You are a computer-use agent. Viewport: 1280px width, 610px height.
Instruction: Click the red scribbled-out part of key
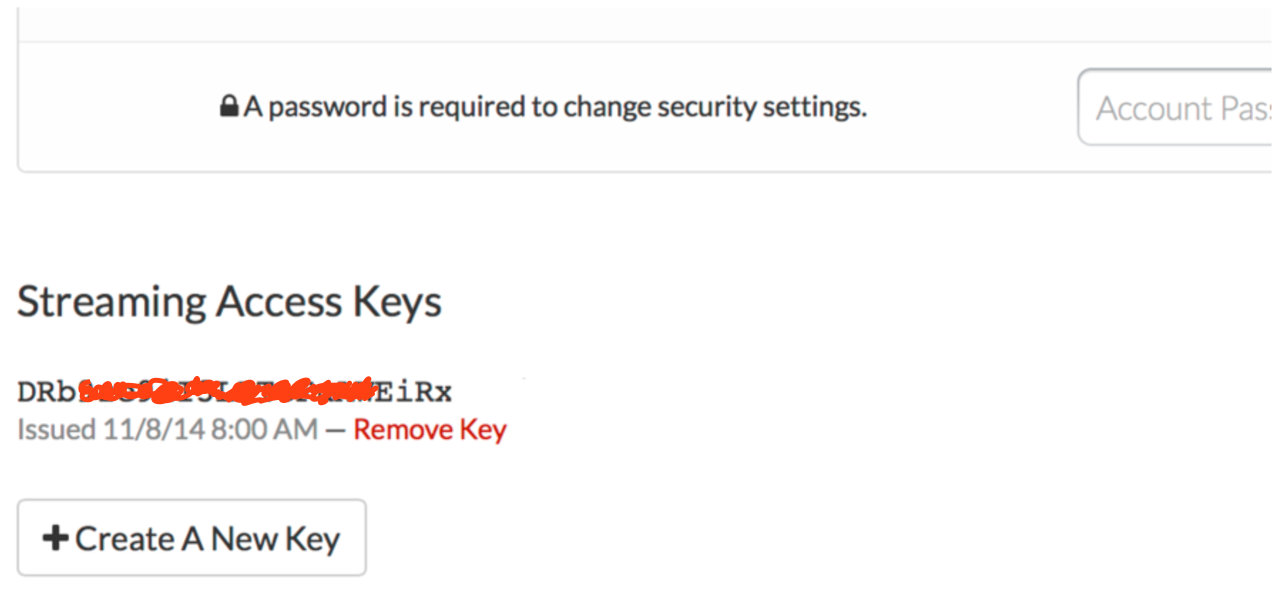(225, 391)
